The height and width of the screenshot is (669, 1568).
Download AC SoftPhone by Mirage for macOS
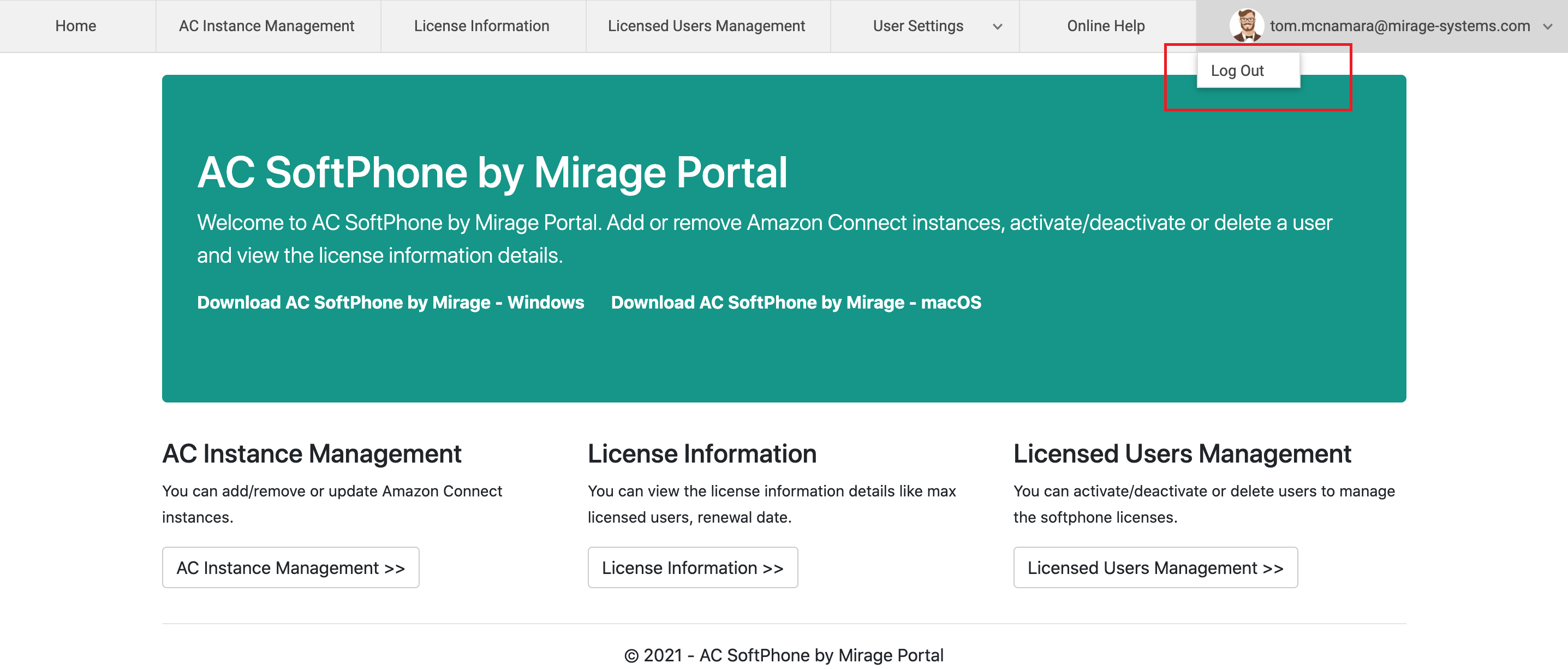(x=796, y=302)
